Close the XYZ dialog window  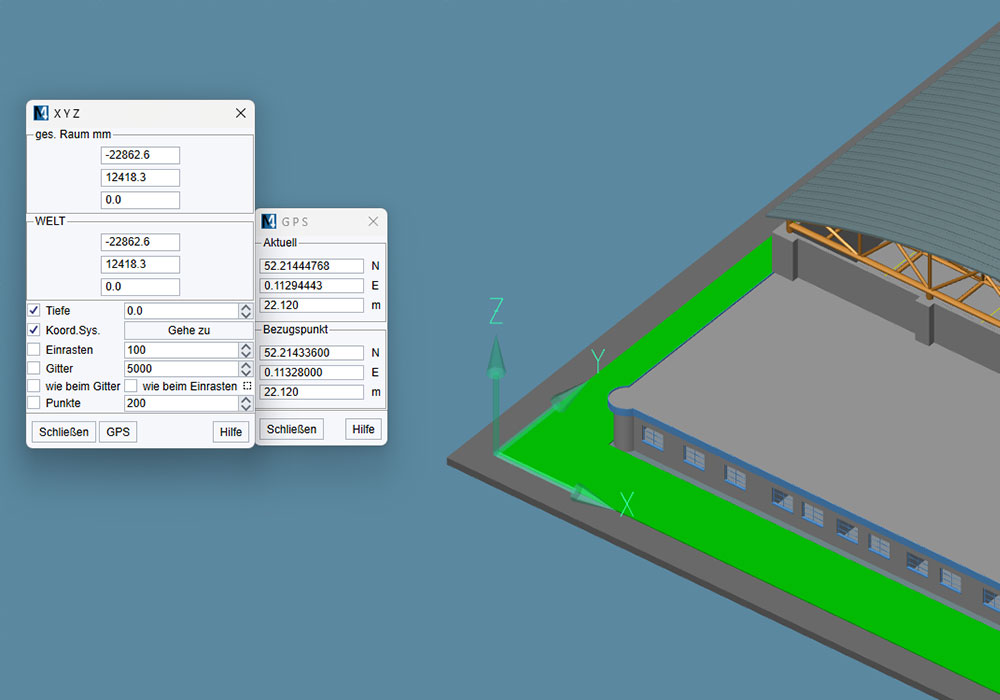pos(240,113)
